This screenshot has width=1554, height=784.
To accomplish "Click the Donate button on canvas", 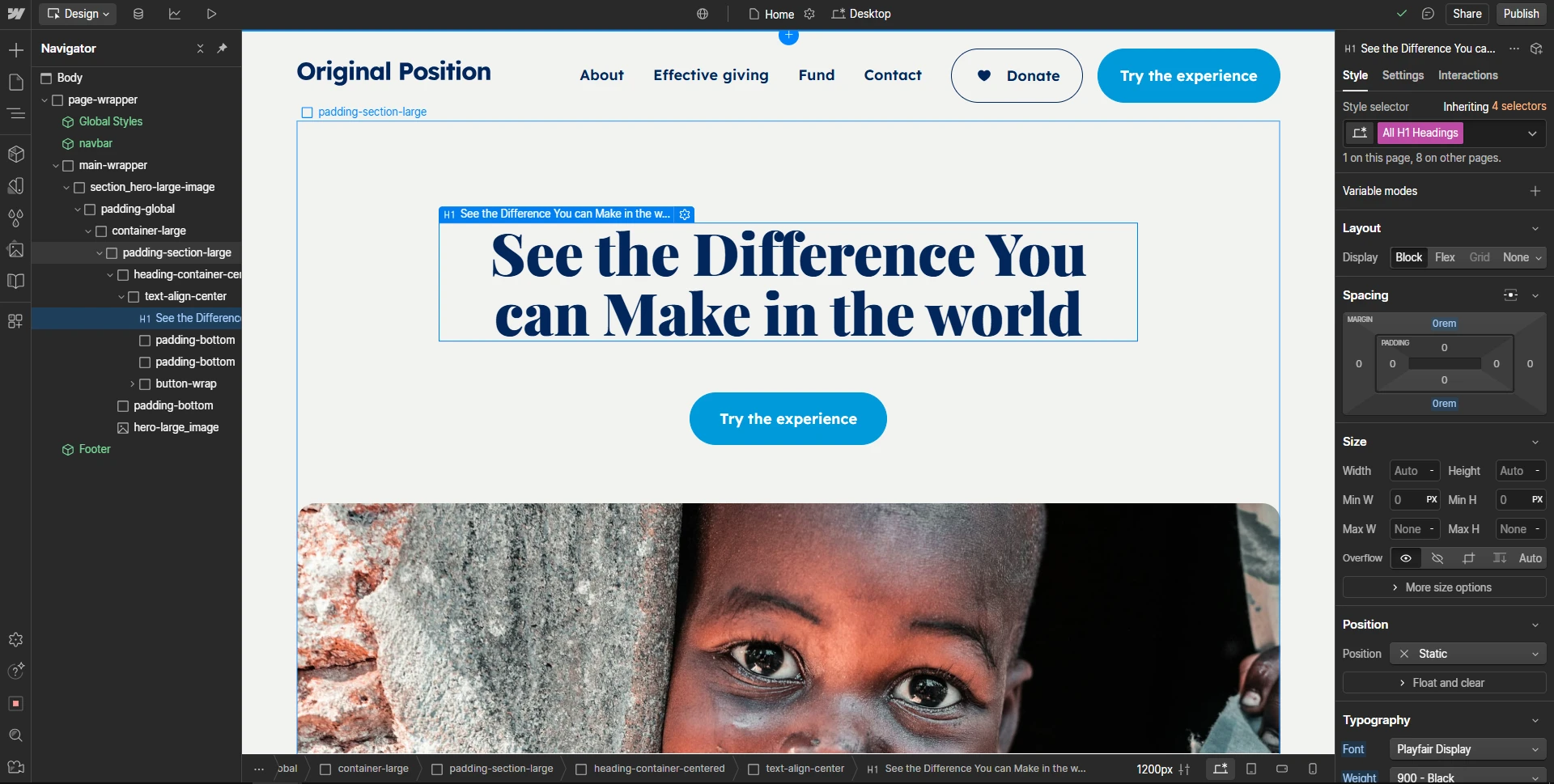I will (x=1017, y=75).
